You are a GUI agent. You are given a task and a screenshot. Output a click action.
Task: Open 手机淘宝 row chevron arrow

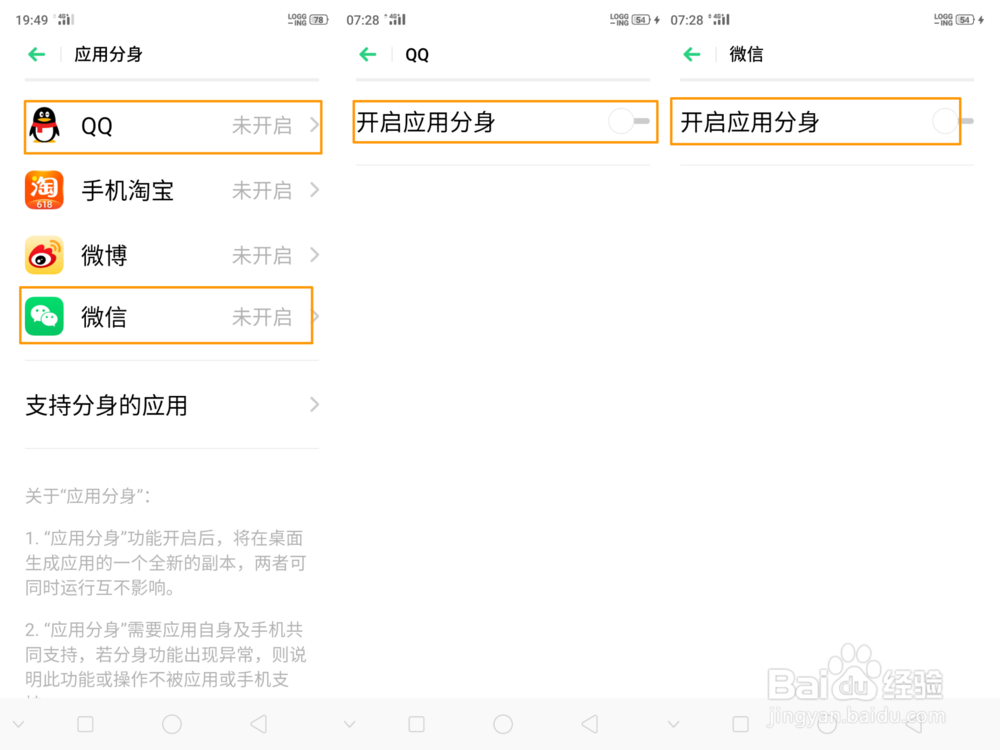click(314, 190)
